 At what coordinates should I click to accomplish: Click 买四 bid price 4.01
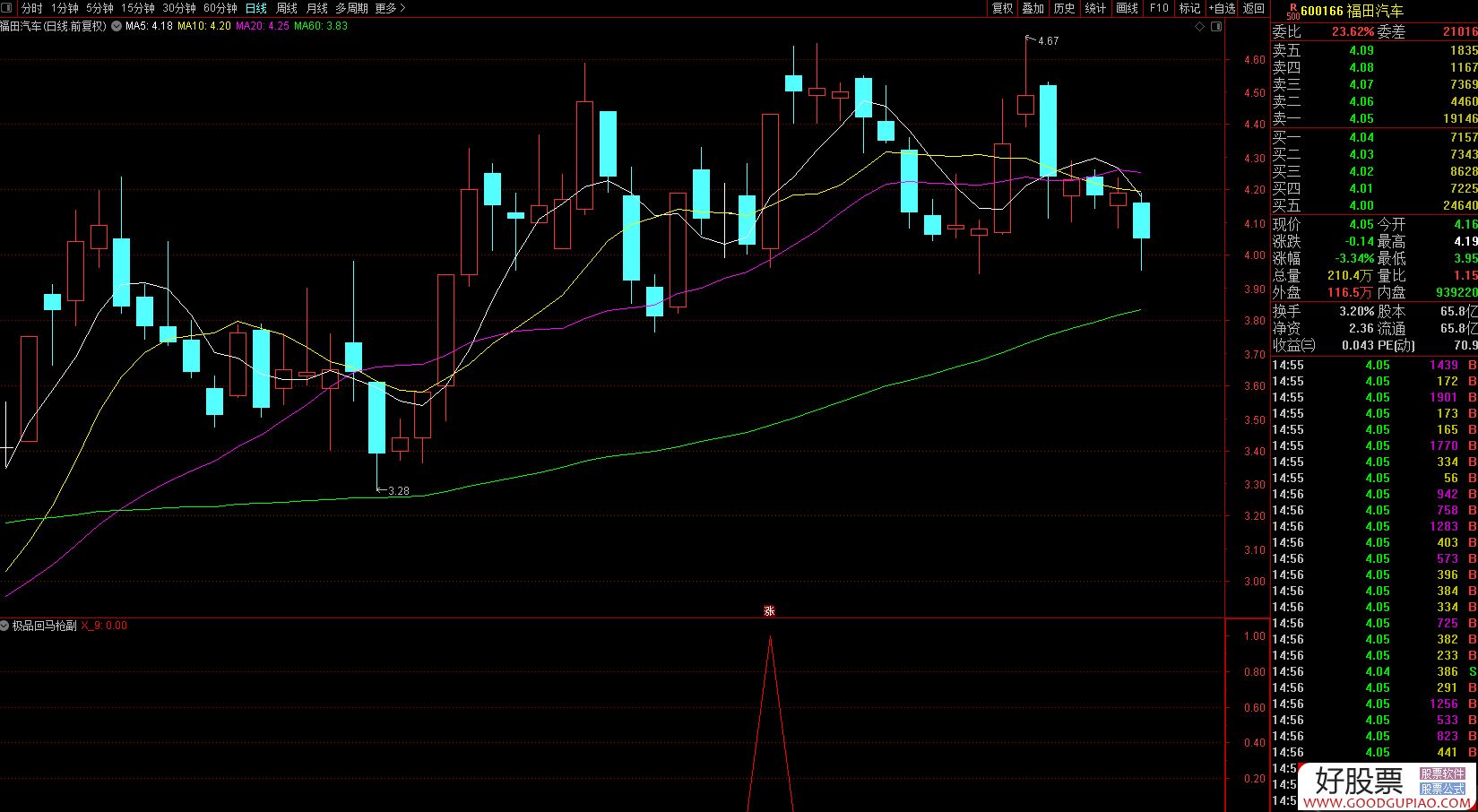click(x=1361, y=188)
